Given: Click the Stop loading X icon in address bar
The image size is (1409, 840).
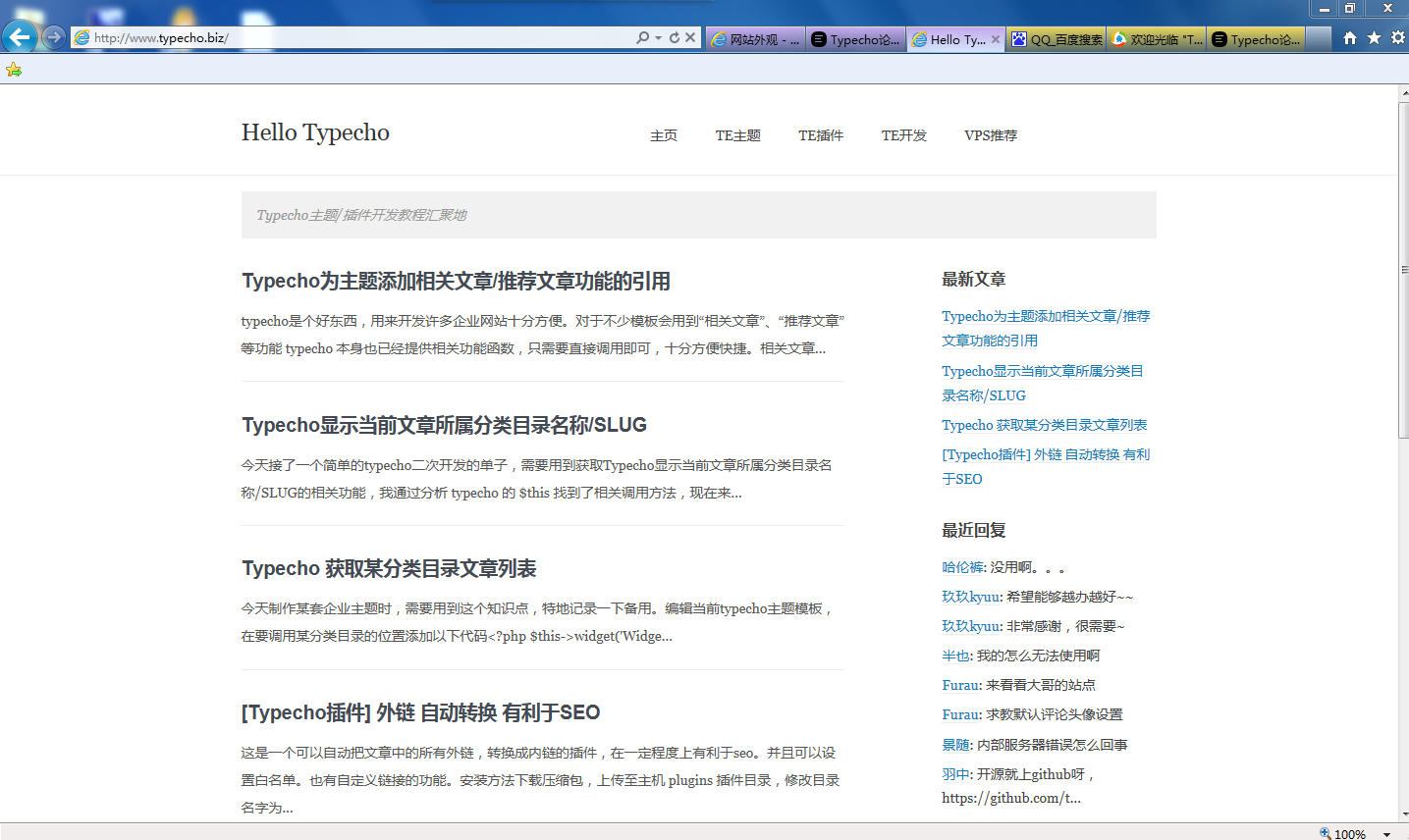Looking at the screenshot, I should point(690,37).
